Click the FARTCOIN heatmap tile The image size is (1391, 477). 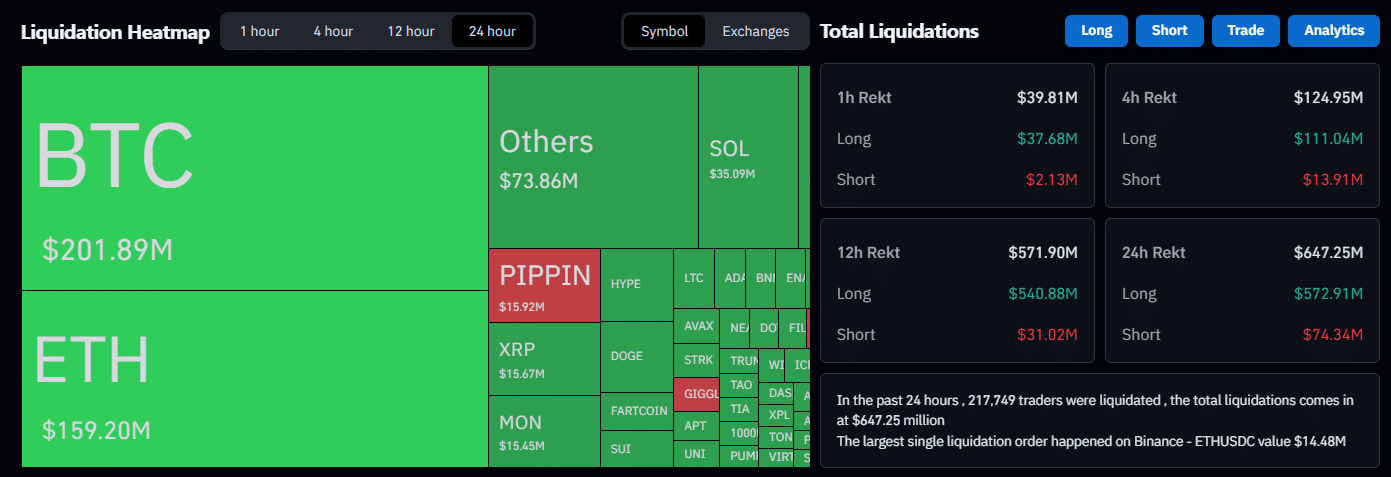tap(638, 411)
